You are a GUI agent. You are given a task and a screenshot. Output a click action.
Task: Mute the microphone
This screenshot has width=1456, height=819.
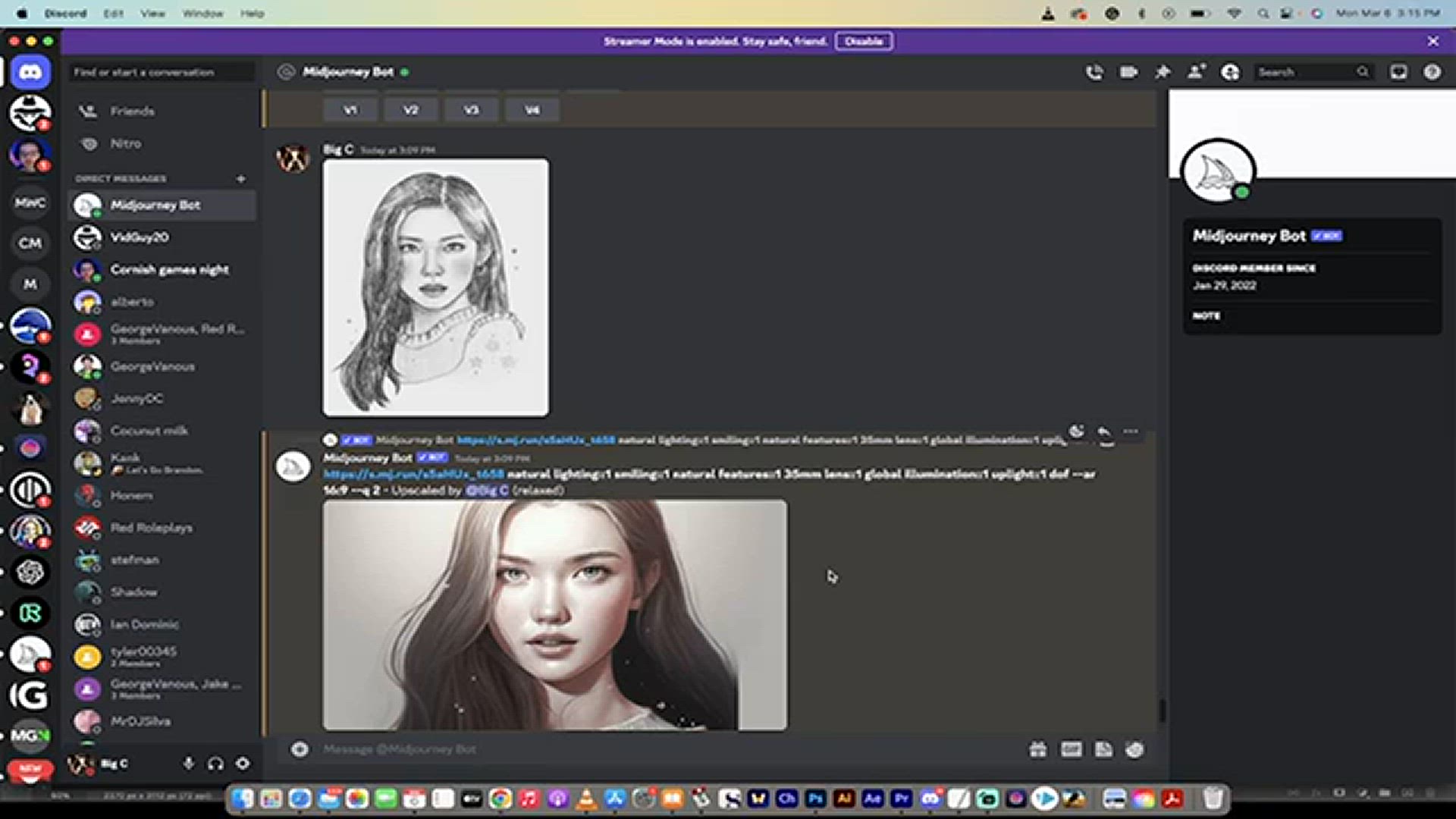188,764
